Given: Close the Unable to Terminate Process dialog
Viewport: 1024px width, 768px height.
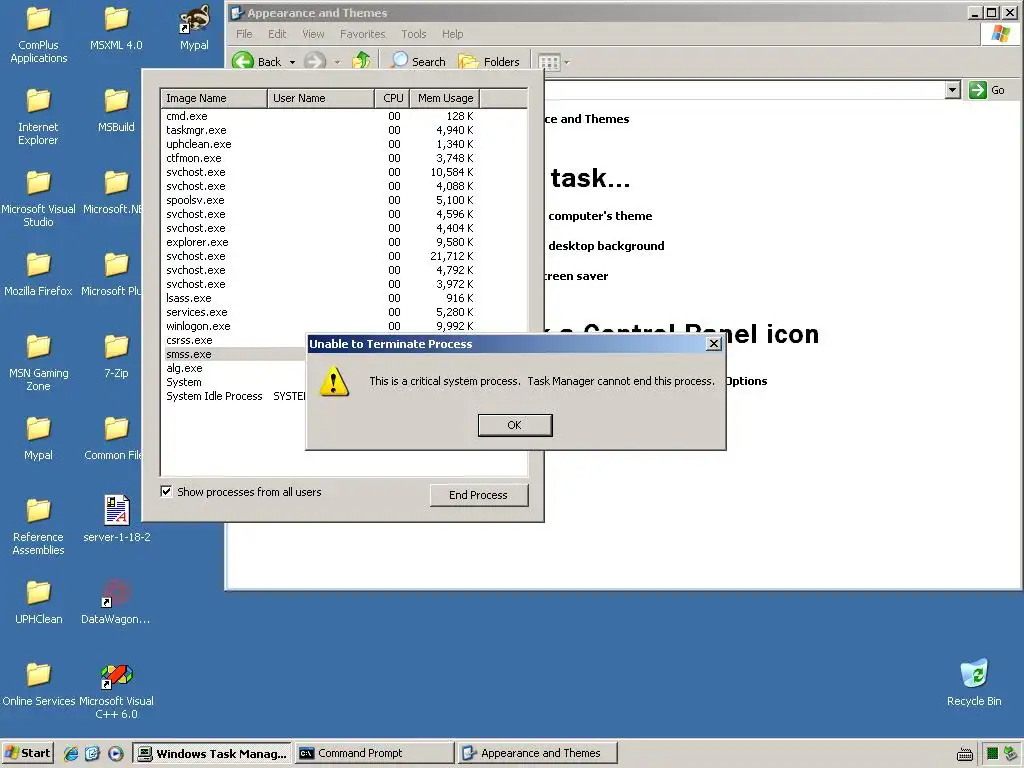Looking at the screenshot, I should pos(714,344).
